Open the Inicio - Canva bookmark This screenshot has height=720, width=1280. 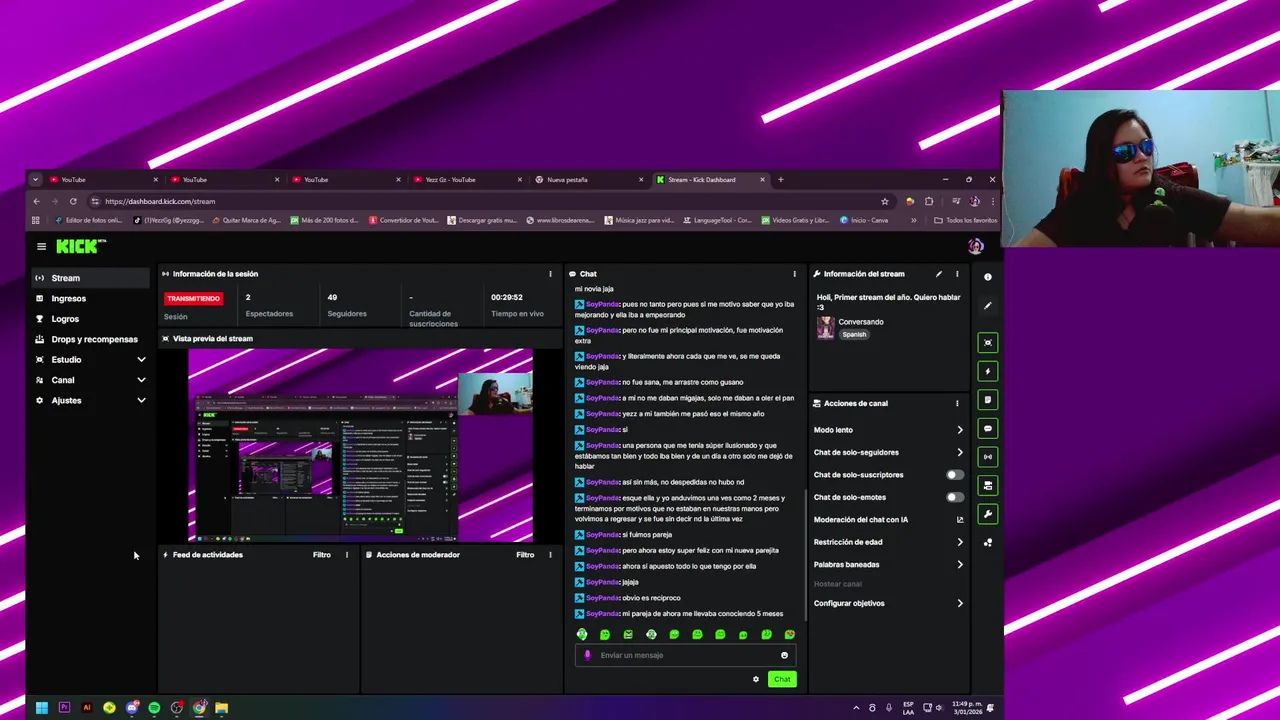pos(864,220)
